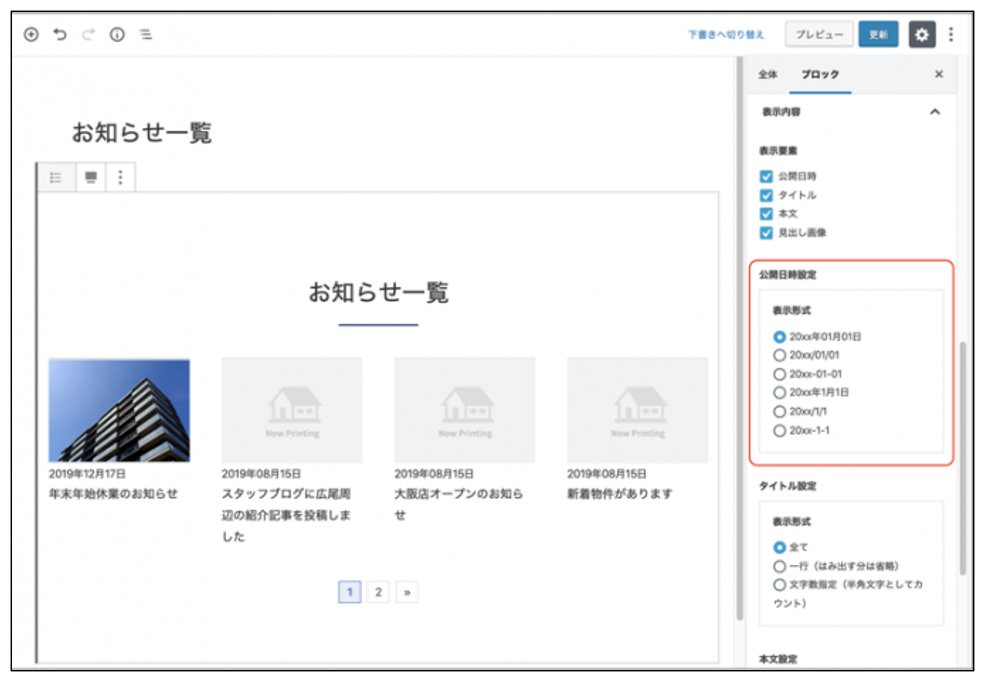Switch to the 全体 tab
984x679 pixels.
tap(768, 74)
